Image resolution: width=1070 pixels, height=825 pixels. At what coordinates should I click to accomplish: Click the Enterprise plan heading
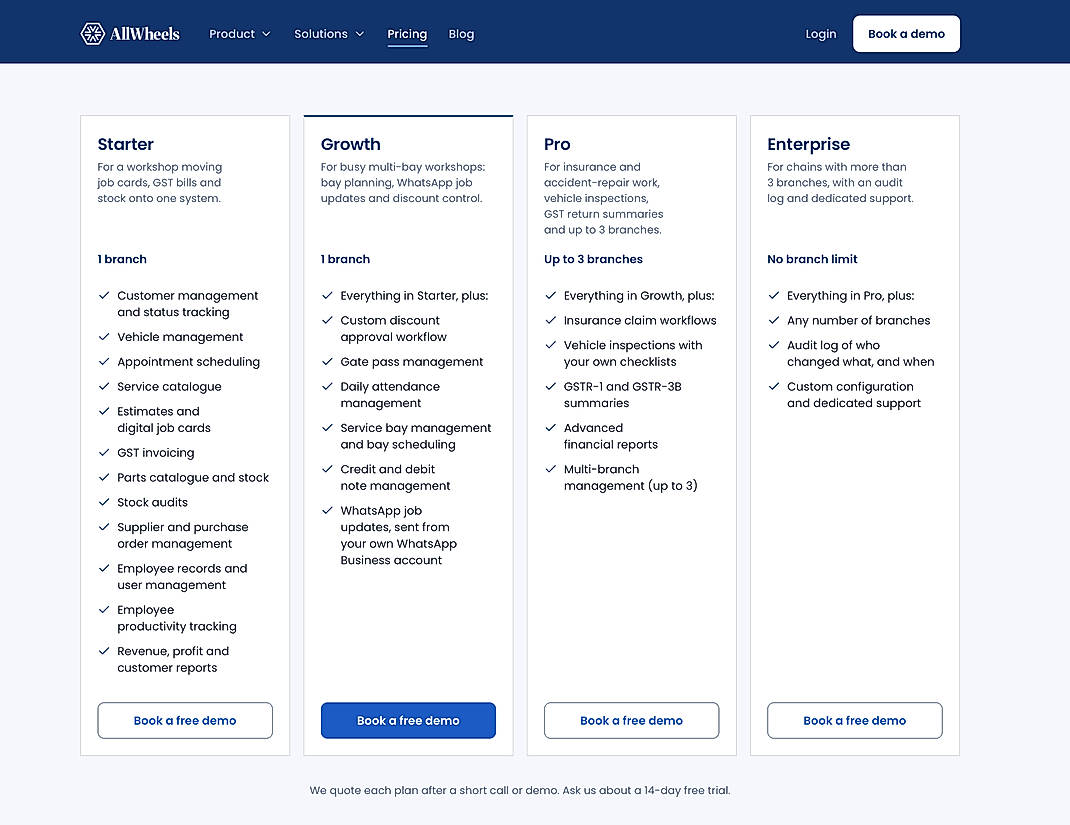809,145
